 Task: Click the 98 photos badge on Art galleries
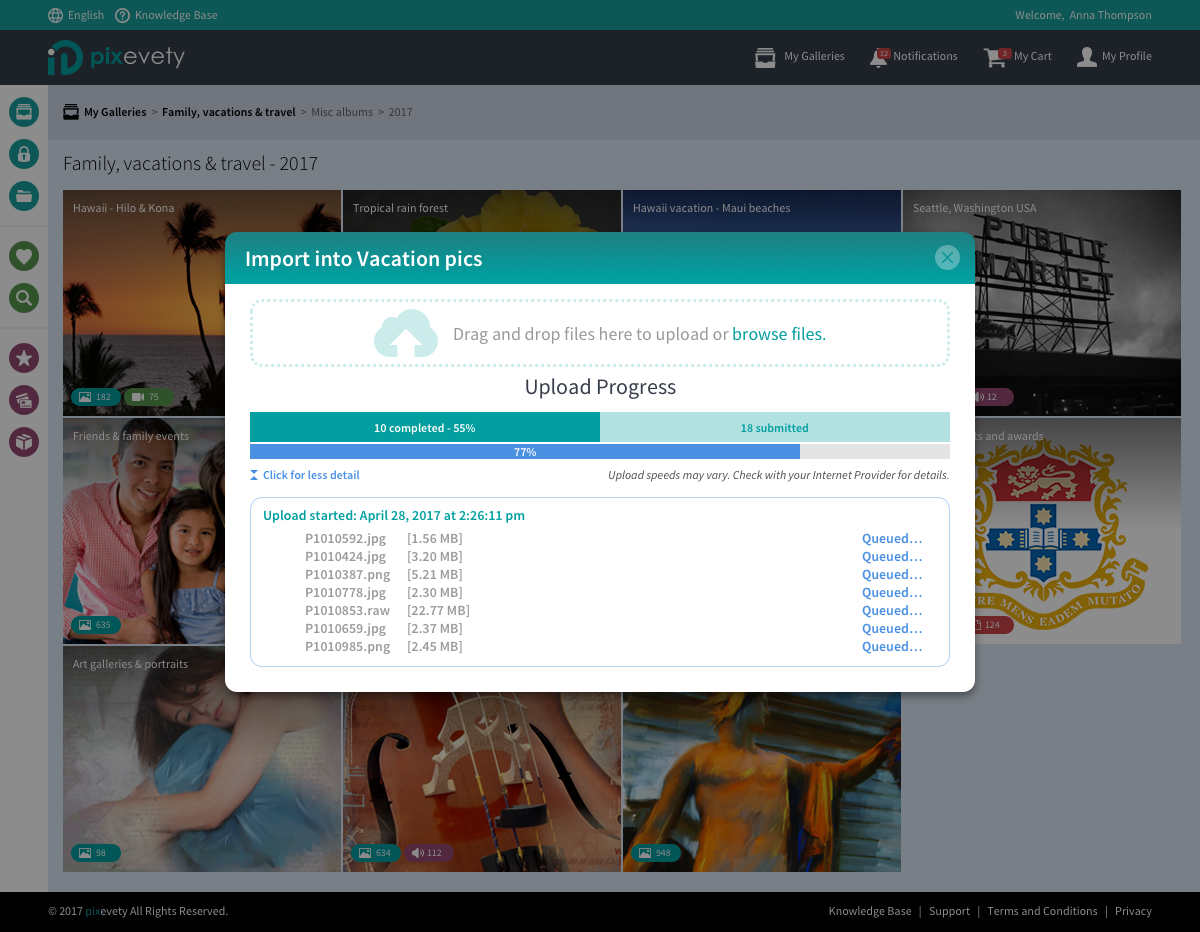click(94, 853)
